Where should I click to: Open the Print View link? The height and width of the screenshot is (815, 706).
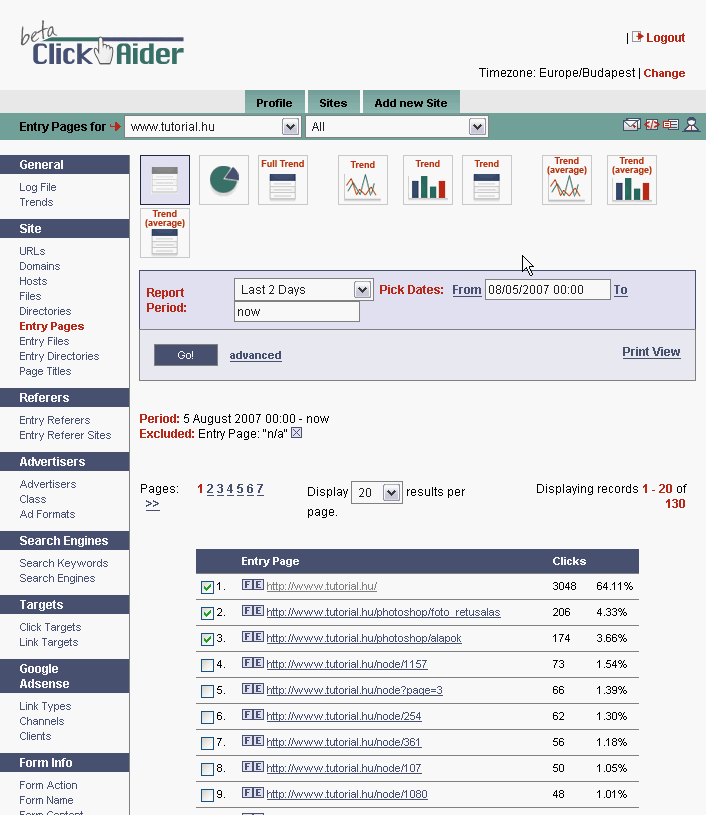[x=650, y=352]
